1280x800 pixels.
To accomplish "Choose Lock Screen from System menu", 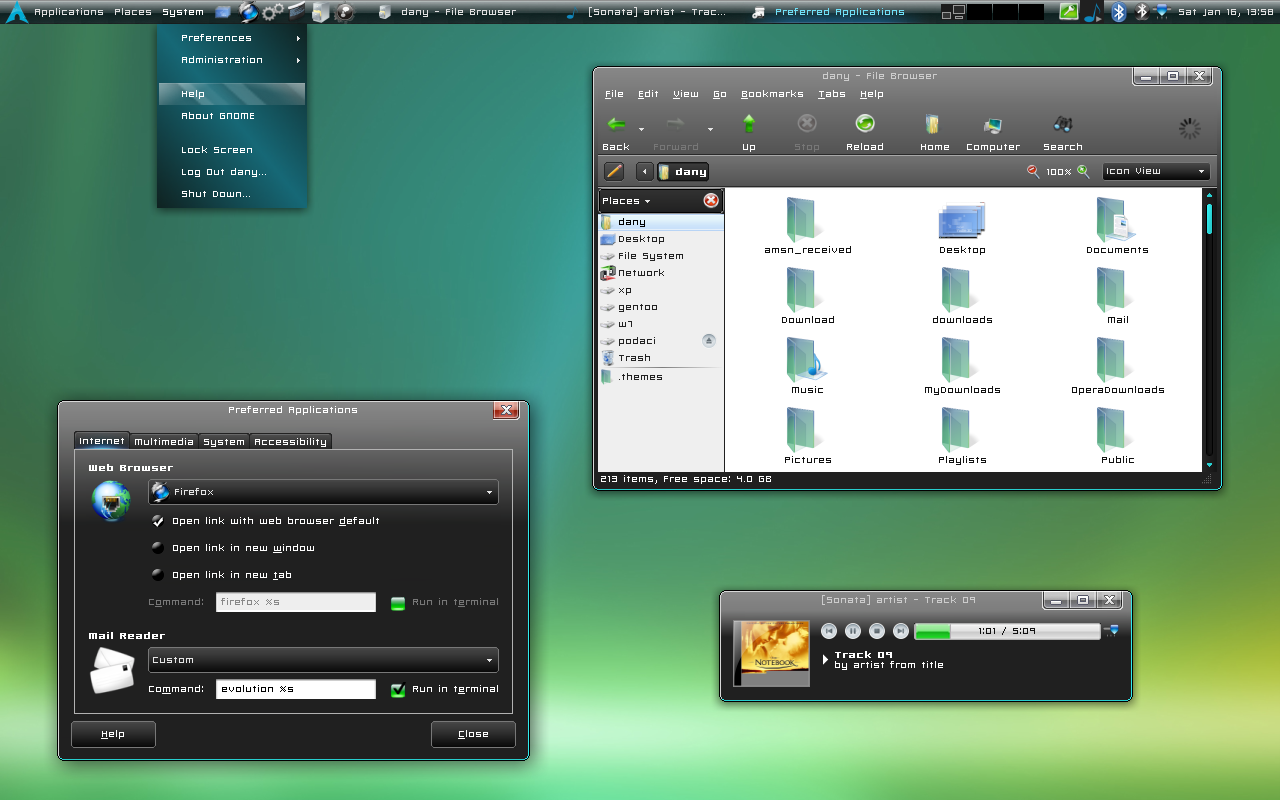I will tap(217, 150).
